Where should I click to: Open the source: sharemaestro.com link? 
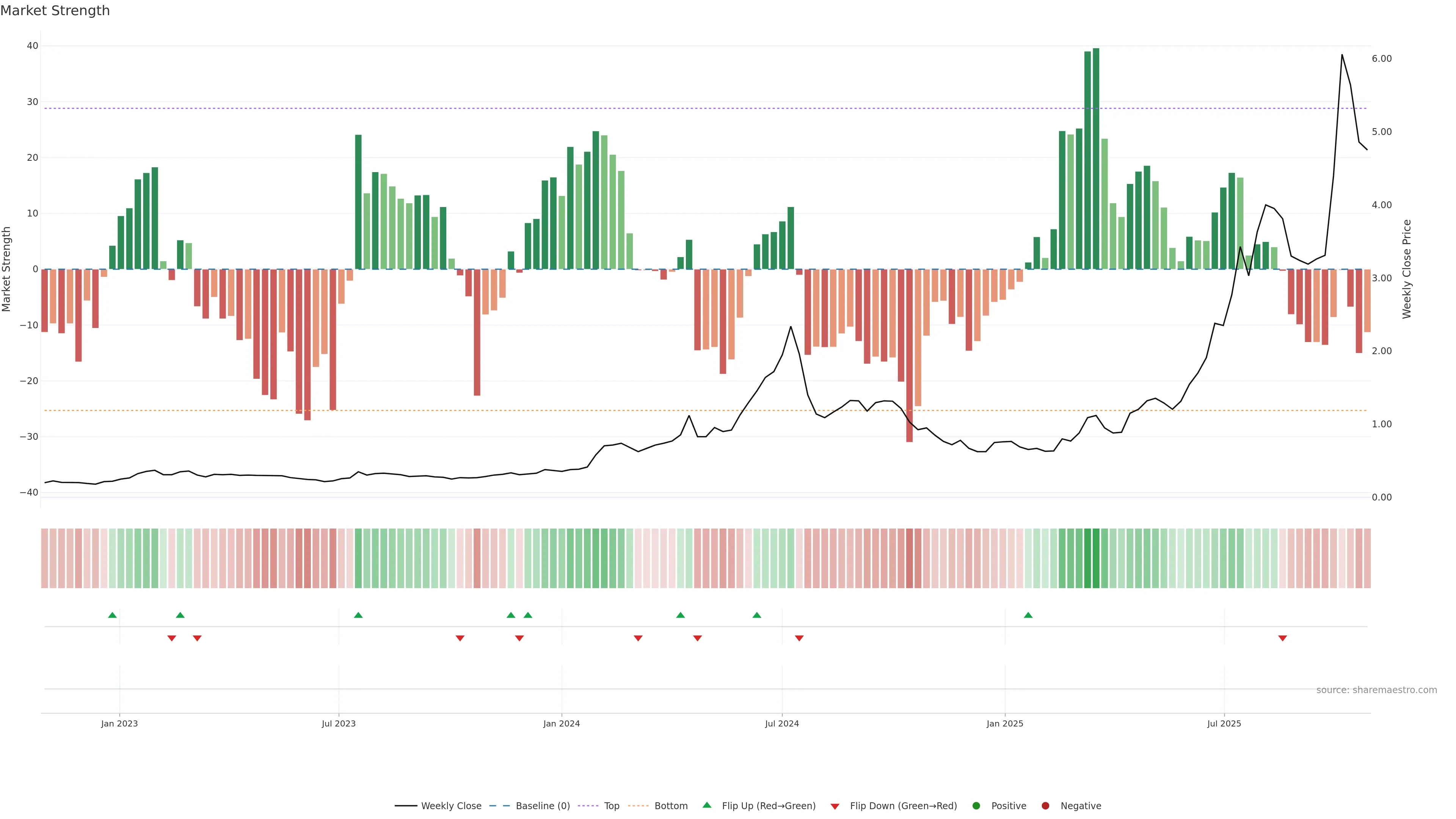[1376, 690]
